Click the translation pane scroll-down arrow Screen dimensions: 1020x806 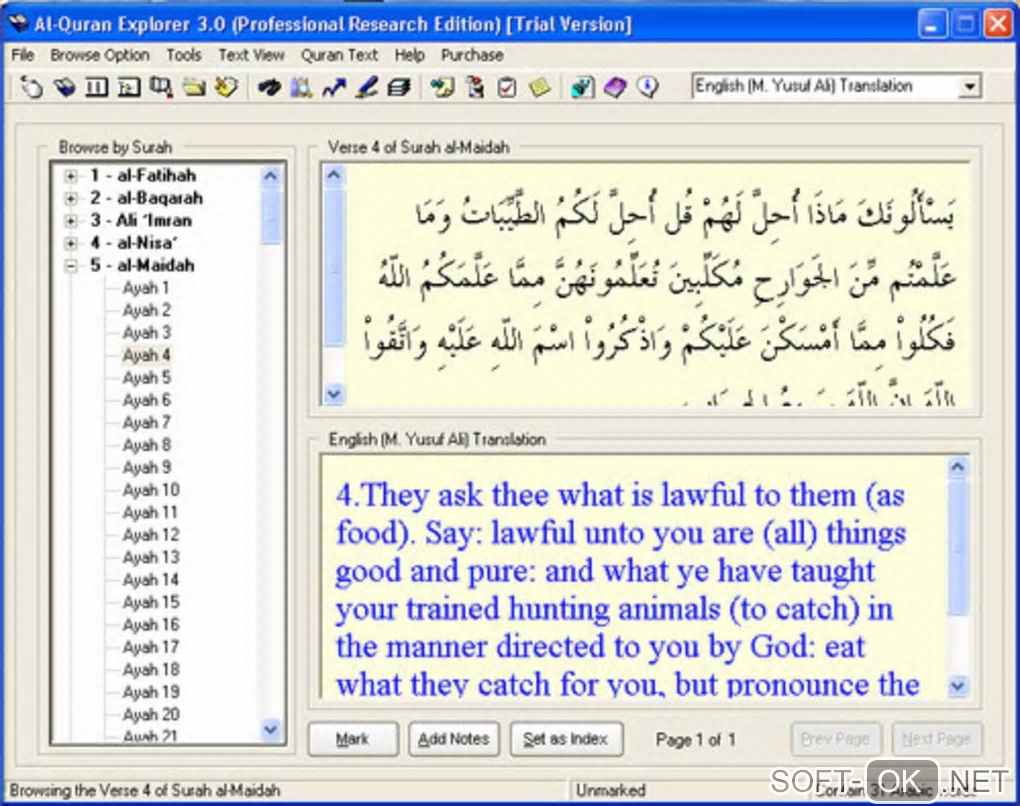click(x=958, y=686)
